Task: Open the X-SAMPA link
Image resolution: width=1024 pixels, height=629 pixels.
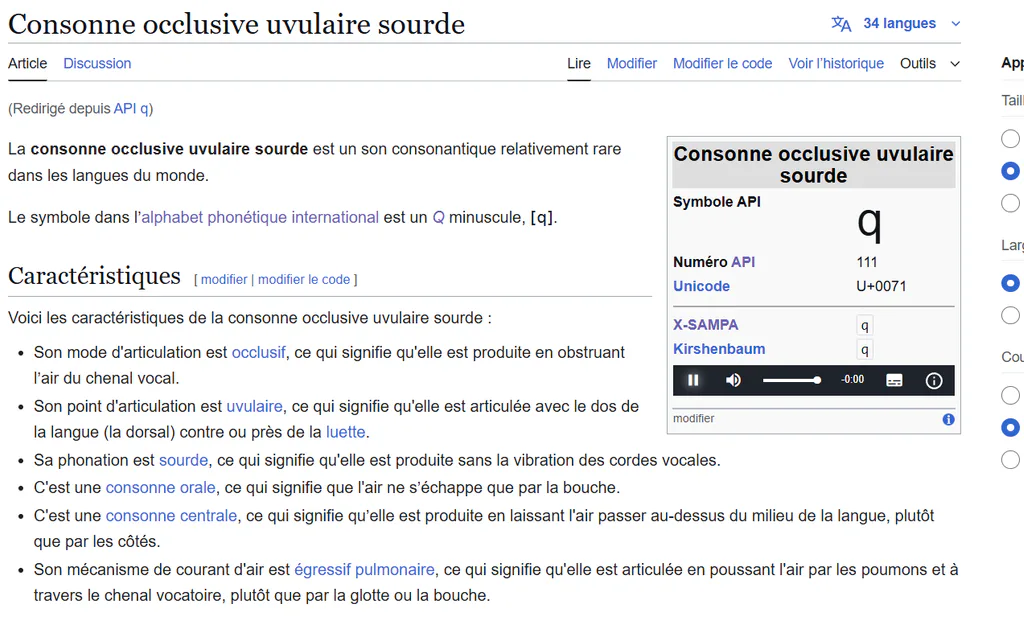Action: pos(705,325)
